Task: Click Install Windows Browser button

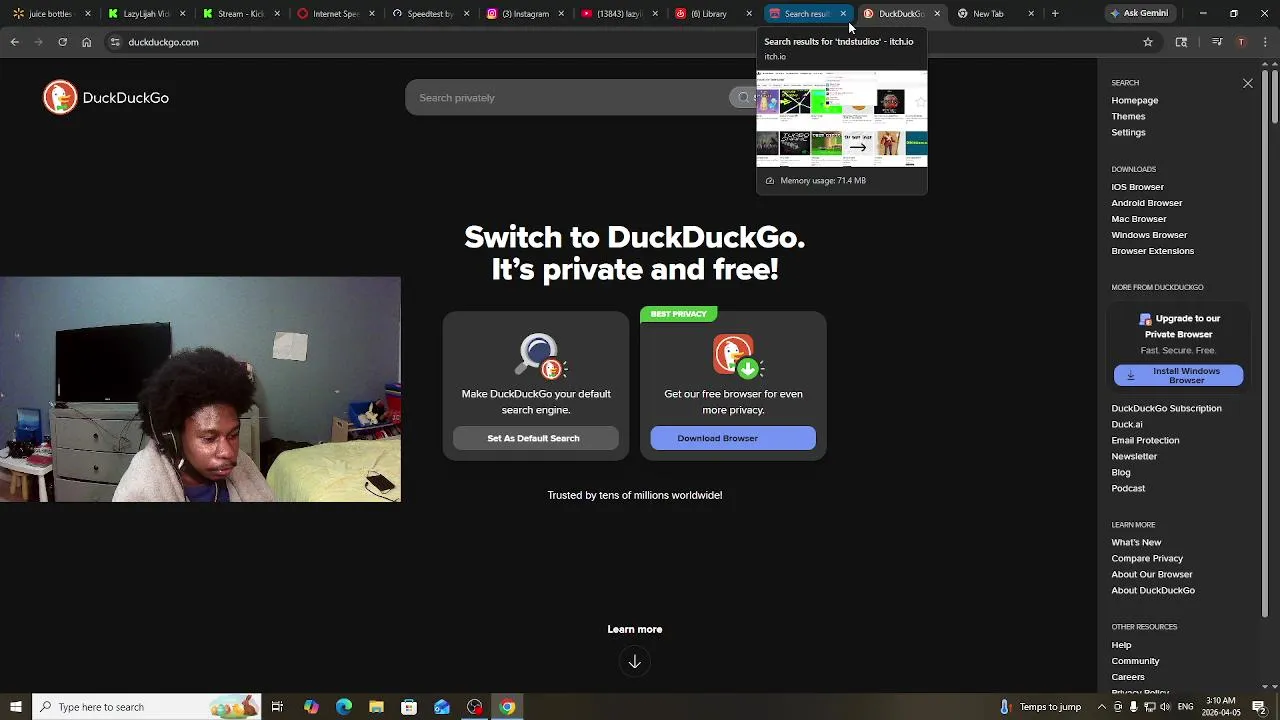Action: [x=1178, y=375]
